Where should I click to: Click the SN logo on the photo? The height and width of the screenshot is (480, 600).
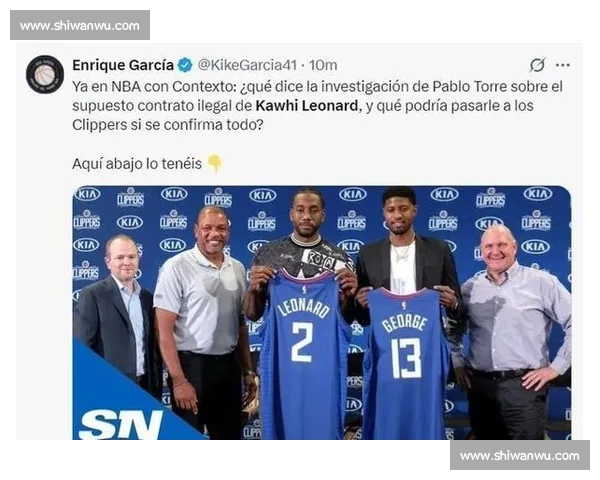pos(121,424)
